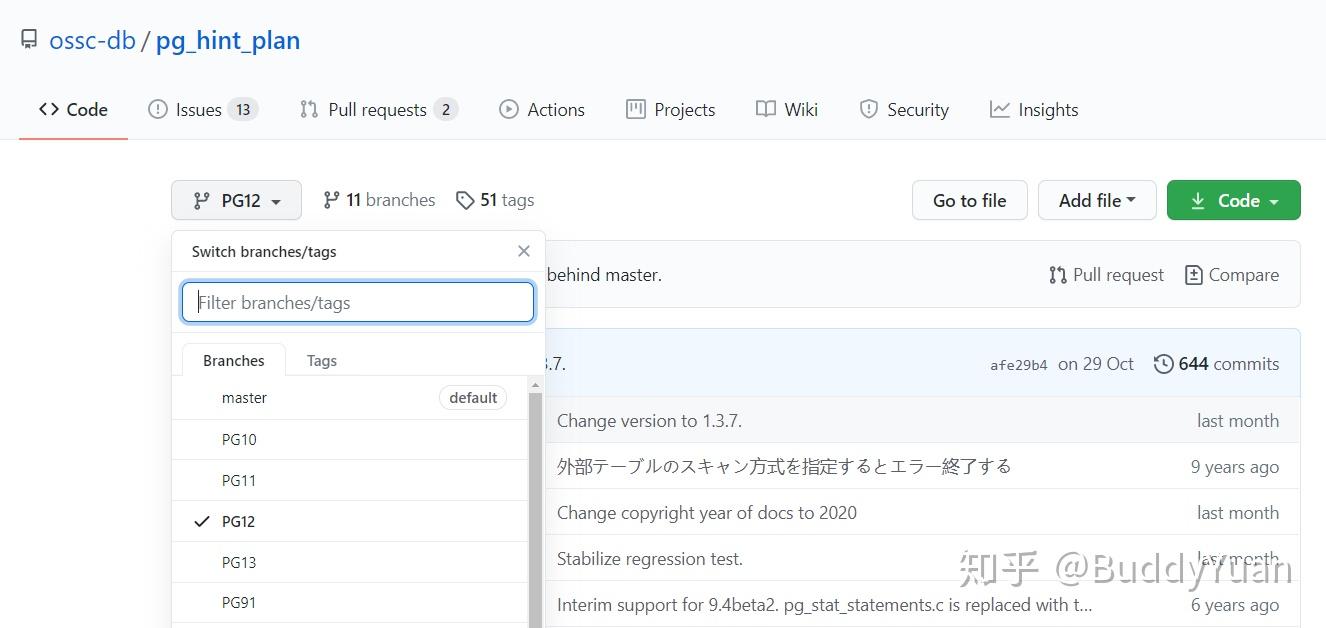Expand the green Code dropdown arrow

[1274, 201]
